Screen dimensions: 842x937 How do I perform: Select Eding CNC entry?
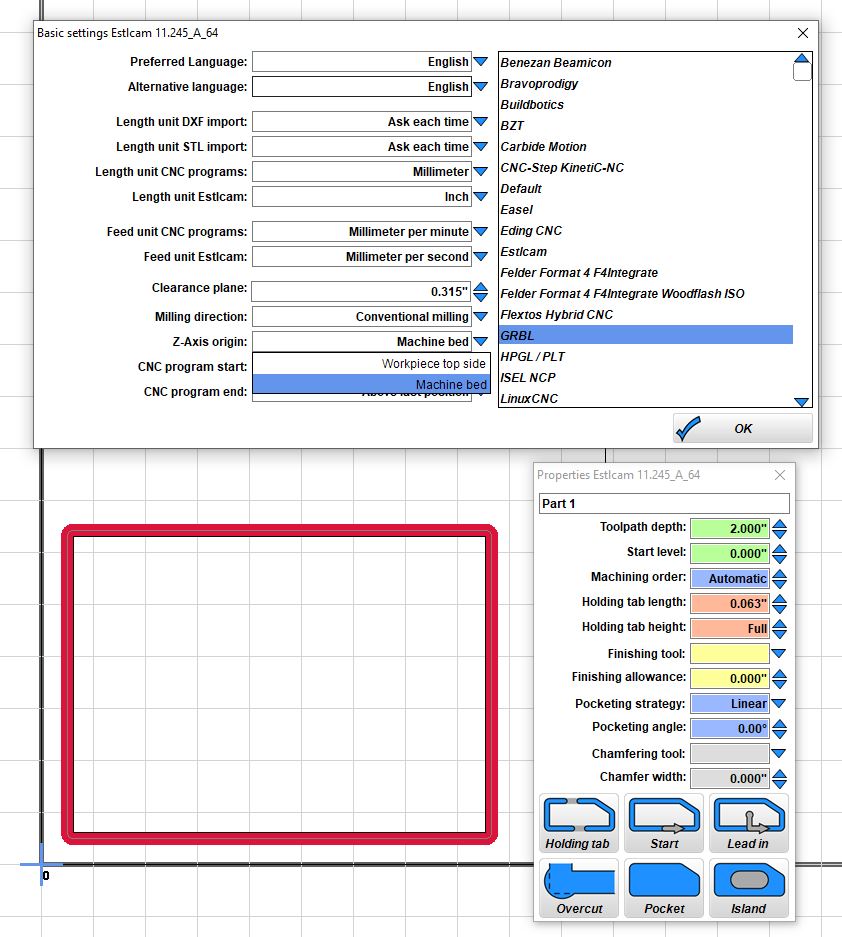pyautogui.click(x=646, y=231)
